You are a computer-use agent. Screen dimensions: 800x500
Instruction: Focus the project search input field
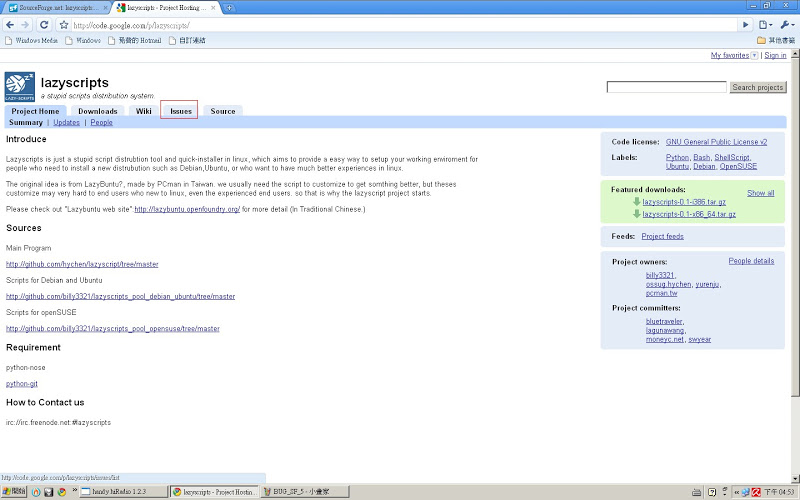(666, 87)
